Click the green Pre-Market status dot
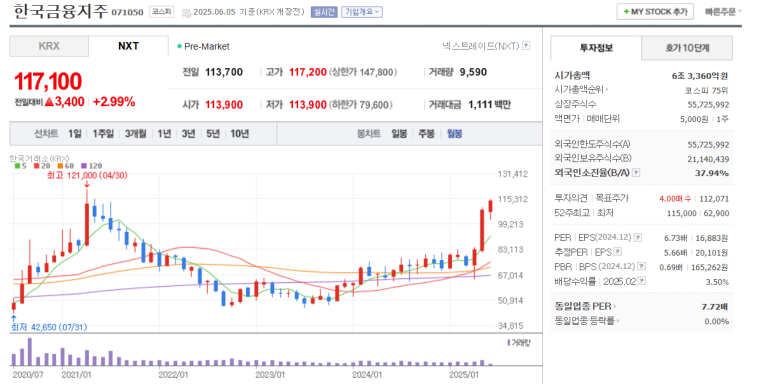 [x=179, y=47]
